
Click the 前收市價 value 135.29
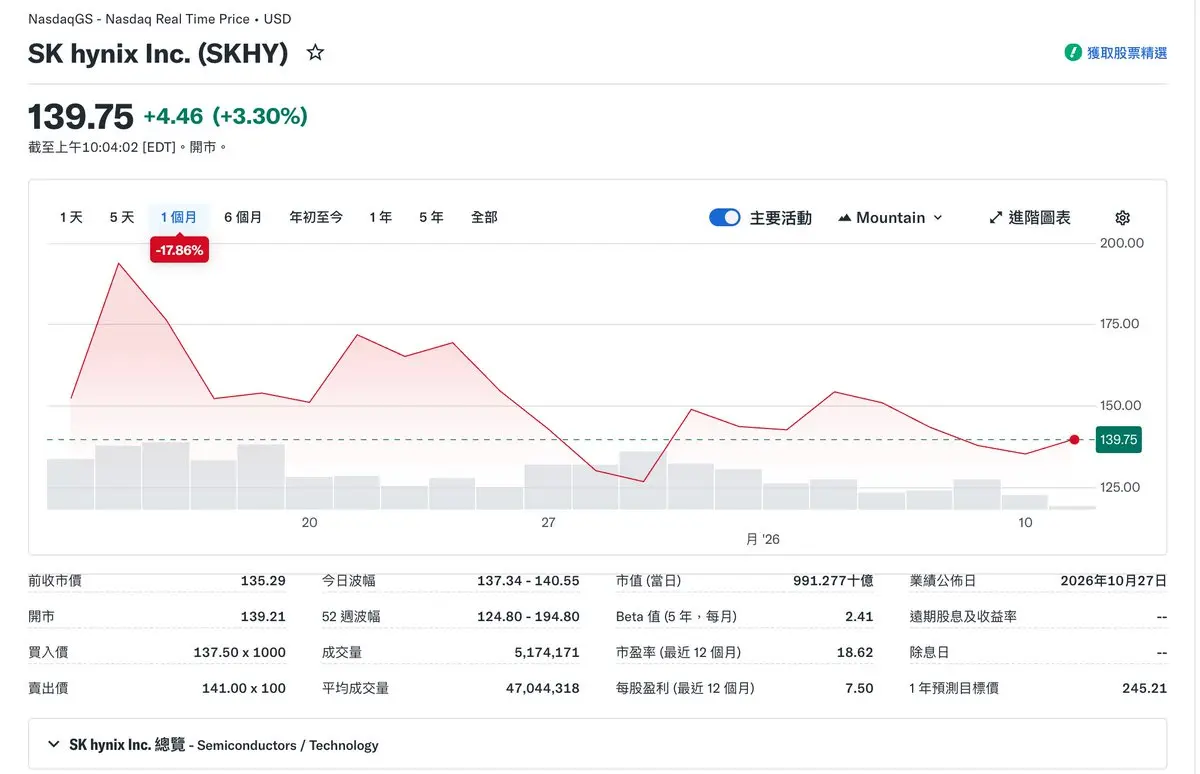click(263, 581)
